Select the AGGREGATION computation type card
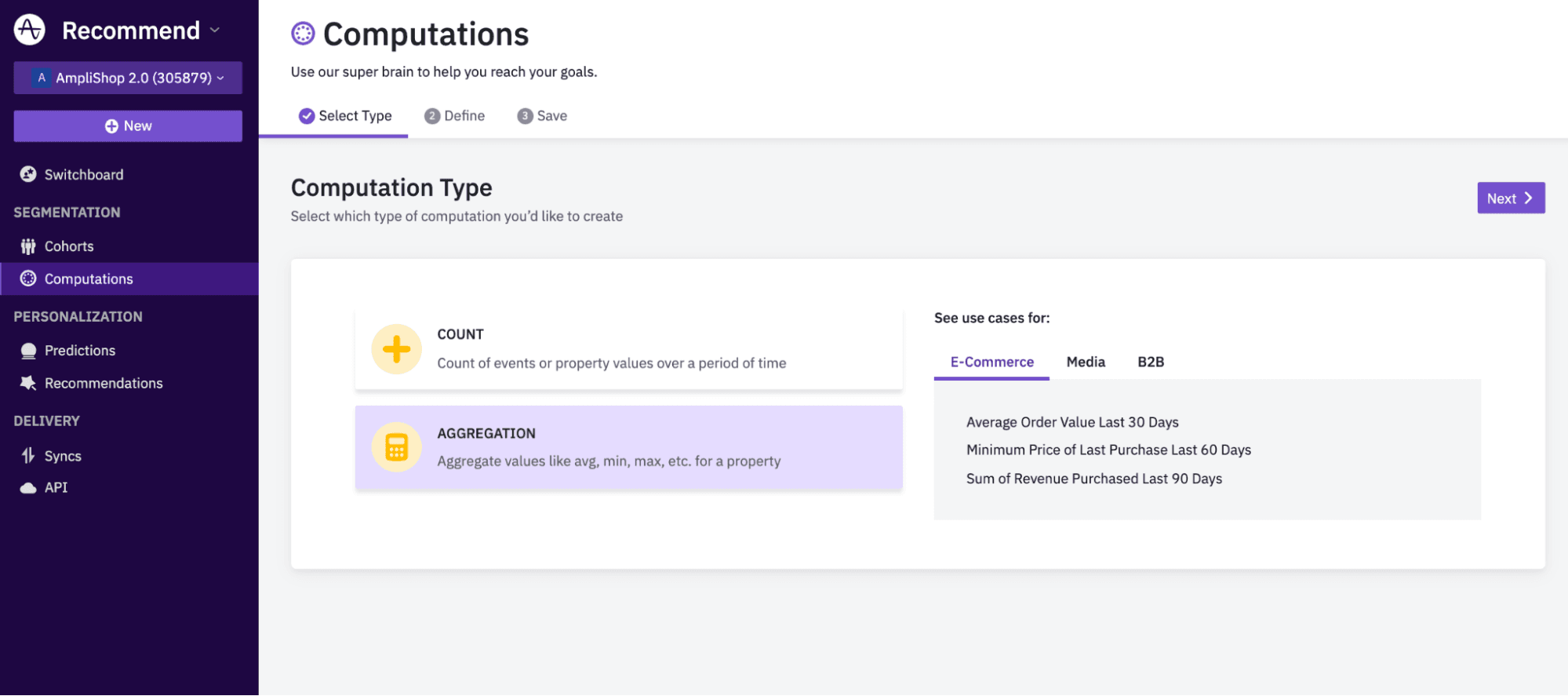 (628, 447)
